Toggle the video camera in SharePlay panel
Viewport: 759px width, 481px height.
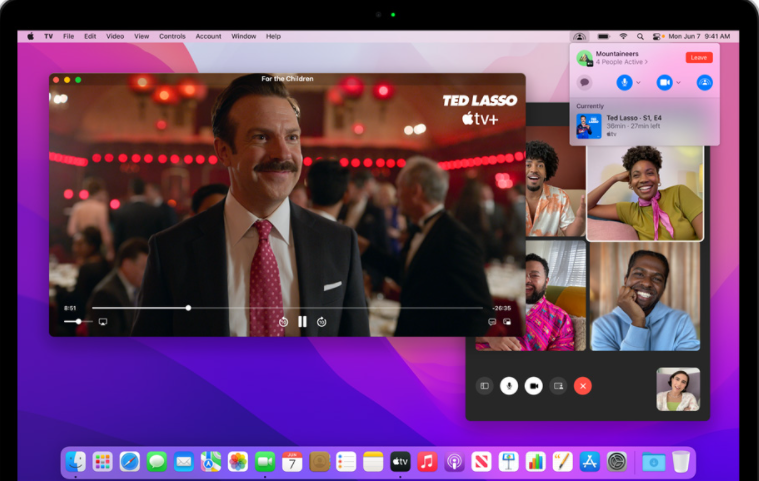tap(665, 83)
